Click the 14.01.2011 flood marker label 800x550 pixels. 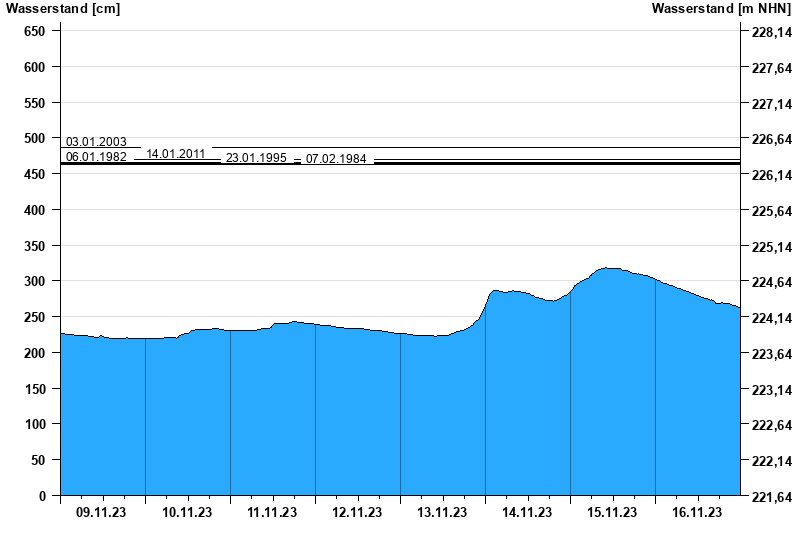tap(176, 154)
